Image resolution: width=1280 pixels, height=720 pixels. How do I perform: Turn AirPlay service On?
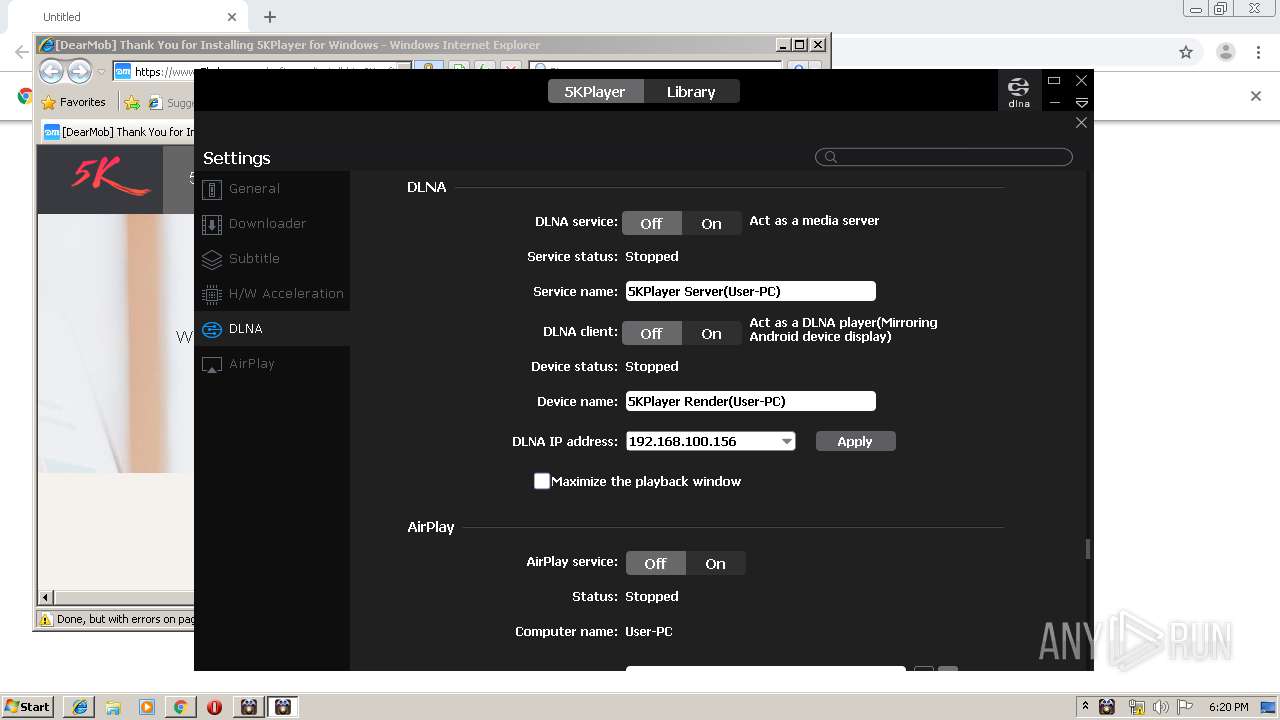(x=716, y=563)
